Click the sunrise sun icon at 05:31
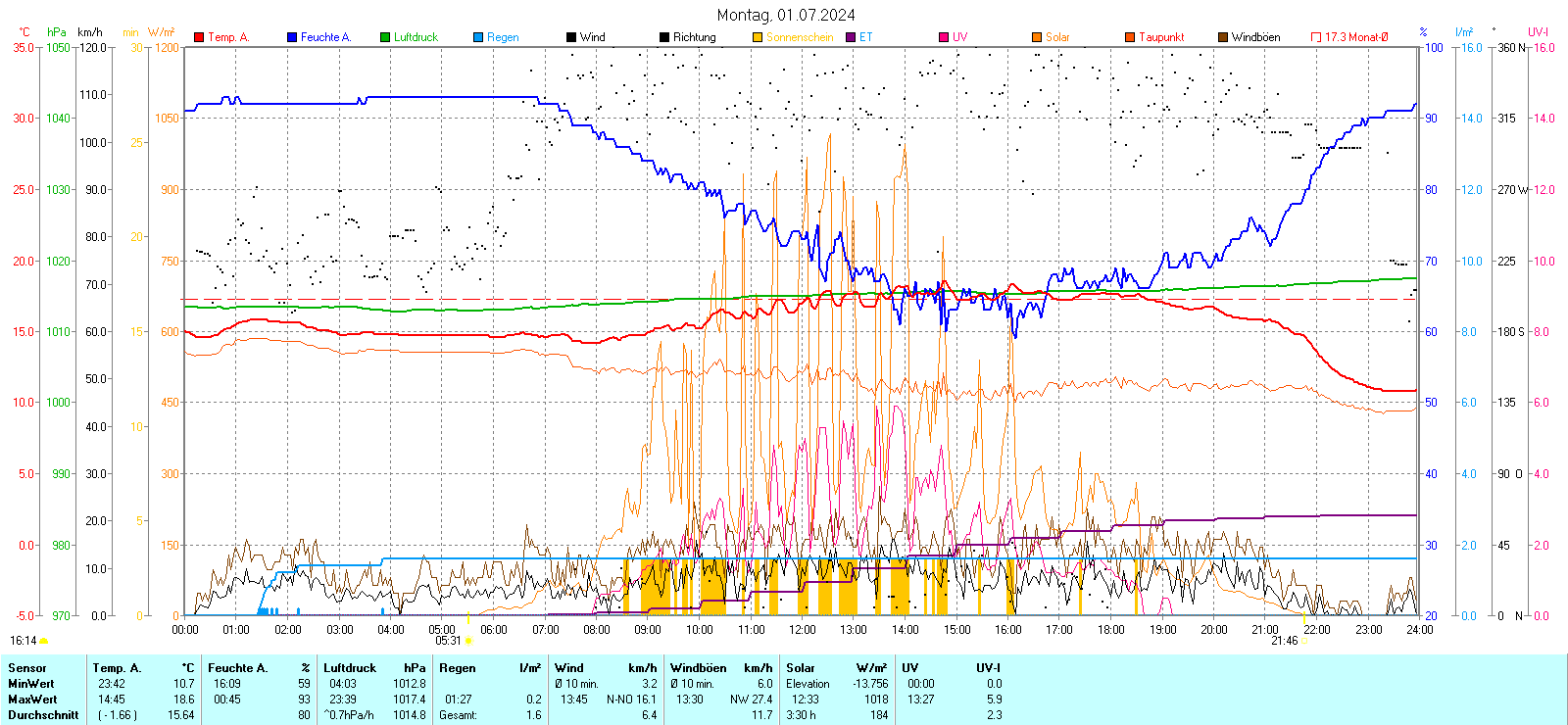1568x725 pixels. (x=468, y=641)
